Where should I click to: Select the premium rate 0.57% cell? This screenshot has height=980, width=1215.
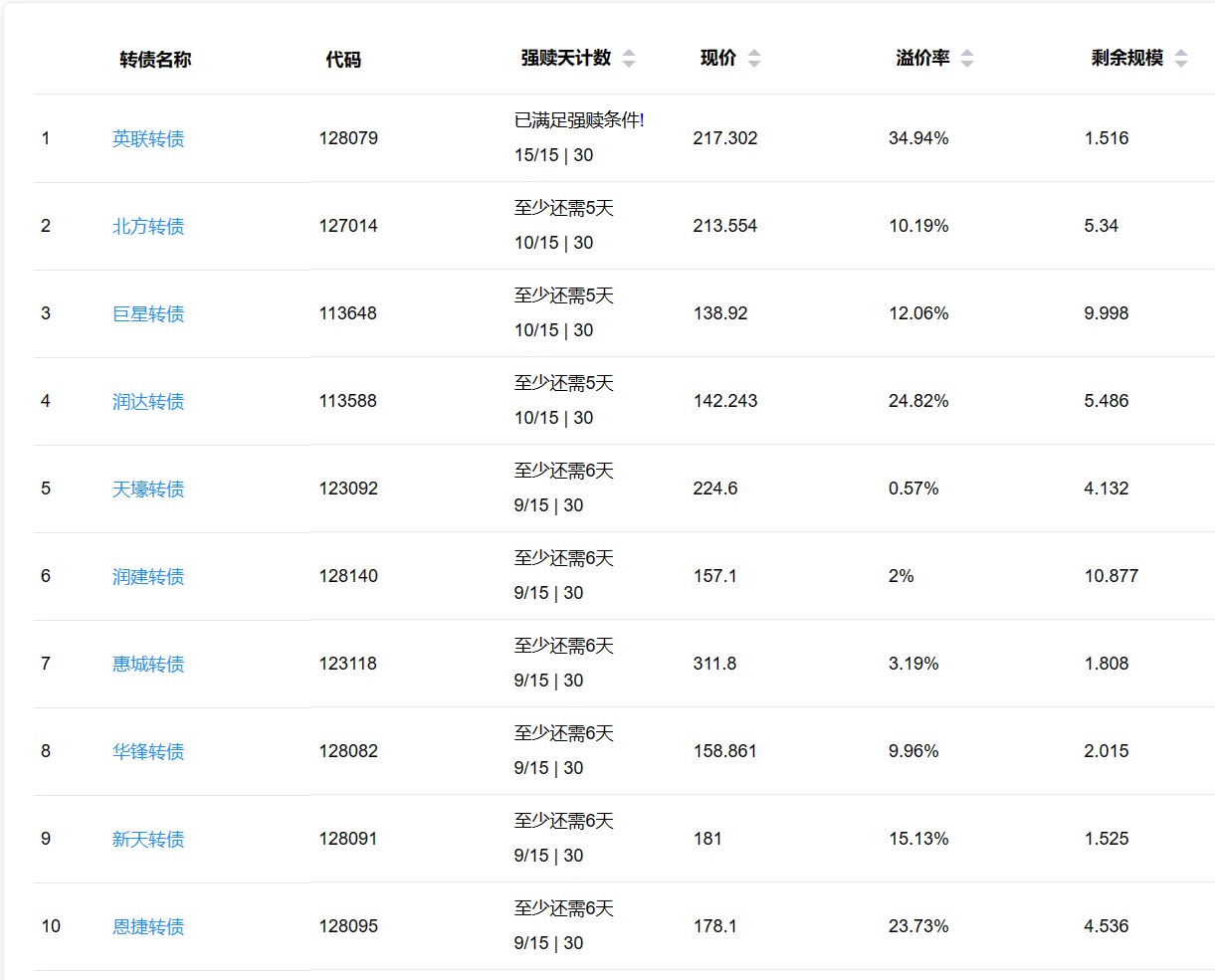click(913, 489)
